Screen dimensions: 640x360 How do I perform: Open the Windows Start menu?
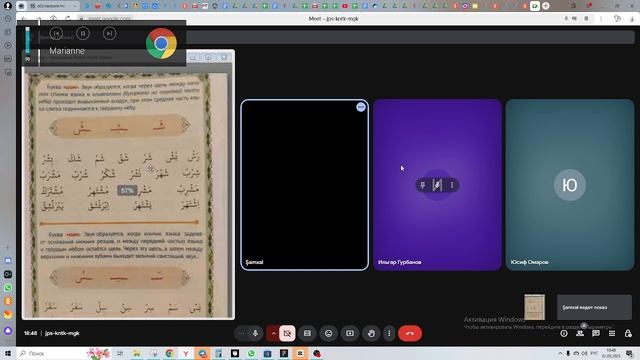8,353
